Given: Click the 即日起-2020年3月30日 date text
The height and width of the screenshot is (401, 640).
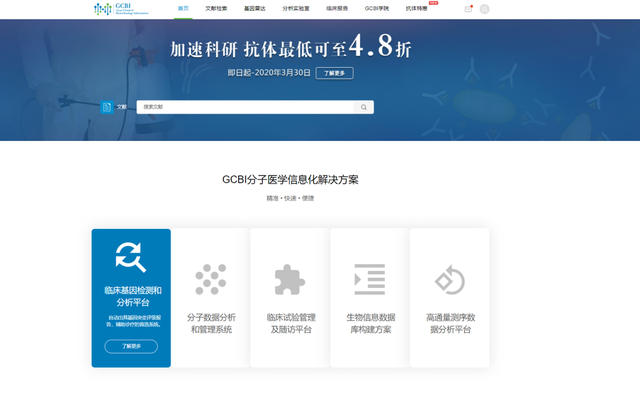Looking at the screenshot, I should tap(269, 73).
